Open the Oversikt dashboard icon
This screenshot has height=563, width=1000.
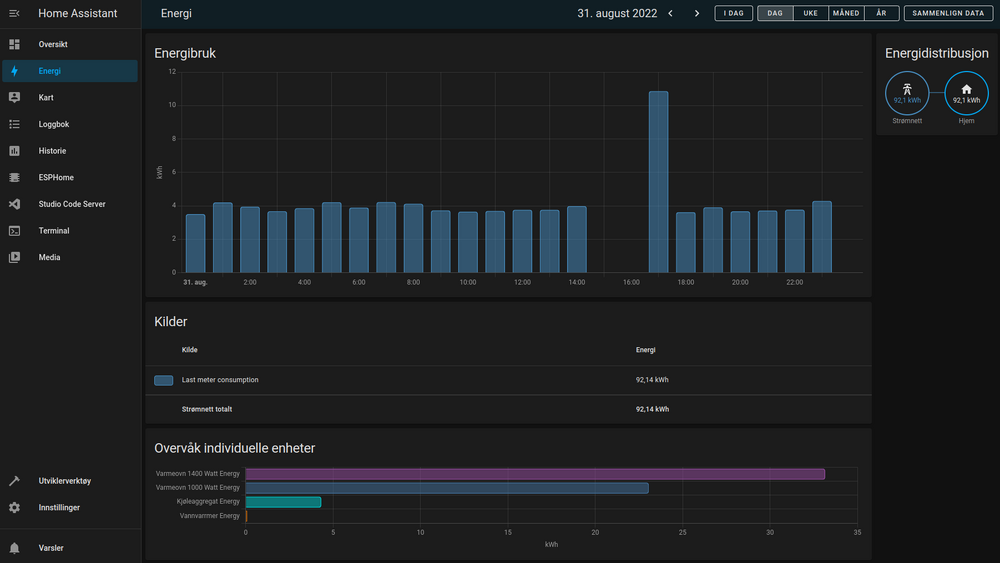[14, 45]
